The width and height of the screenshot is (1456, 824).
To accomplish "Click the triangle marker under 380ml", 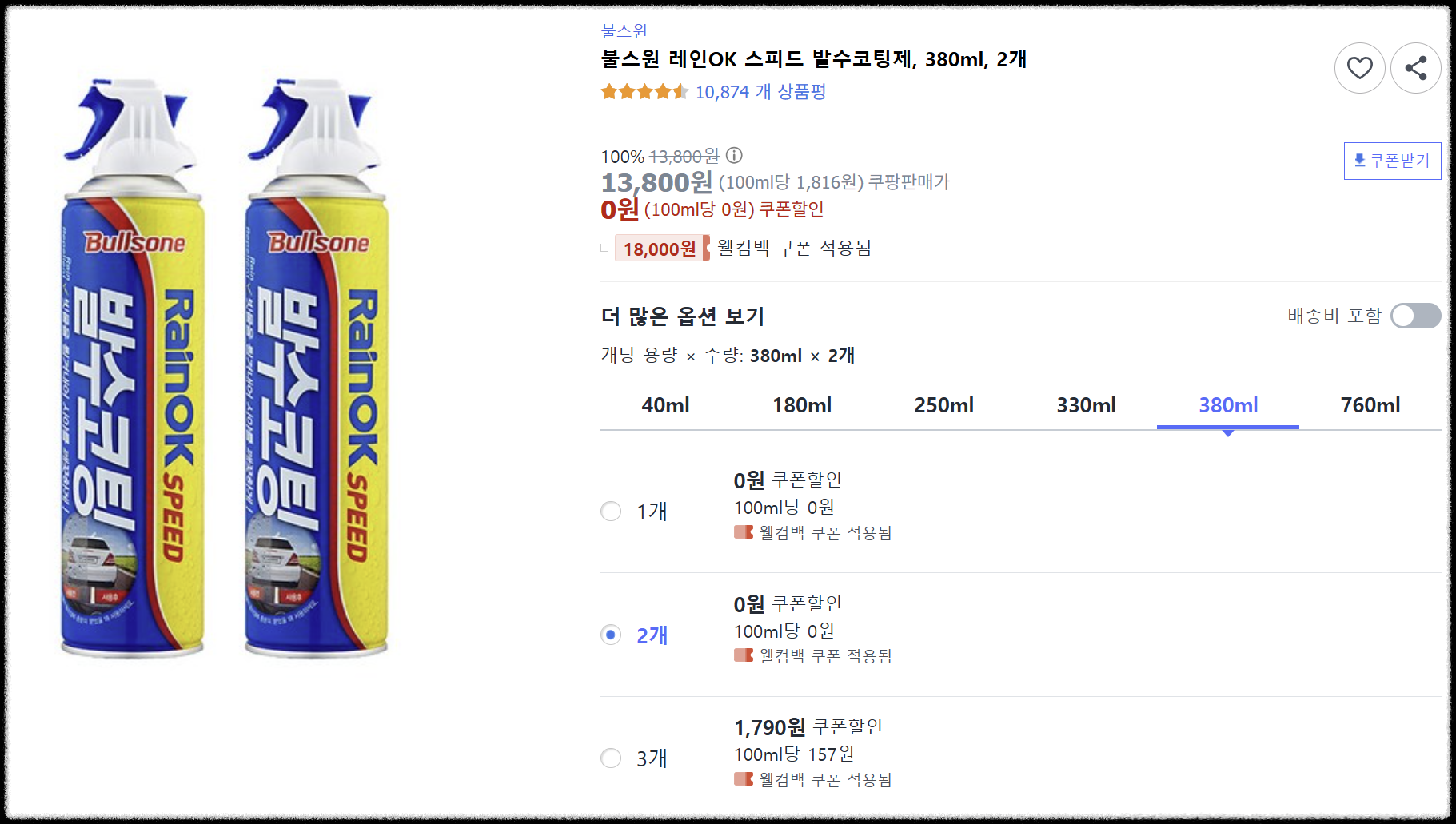I will point(1227,433).
